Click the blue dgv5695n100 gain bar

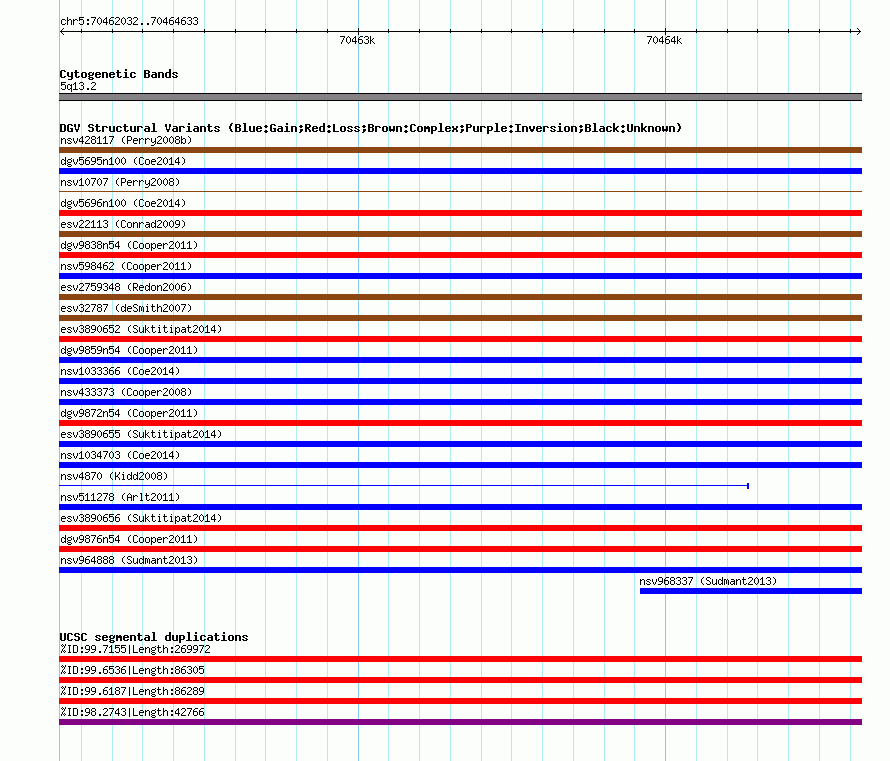point(460,171)
